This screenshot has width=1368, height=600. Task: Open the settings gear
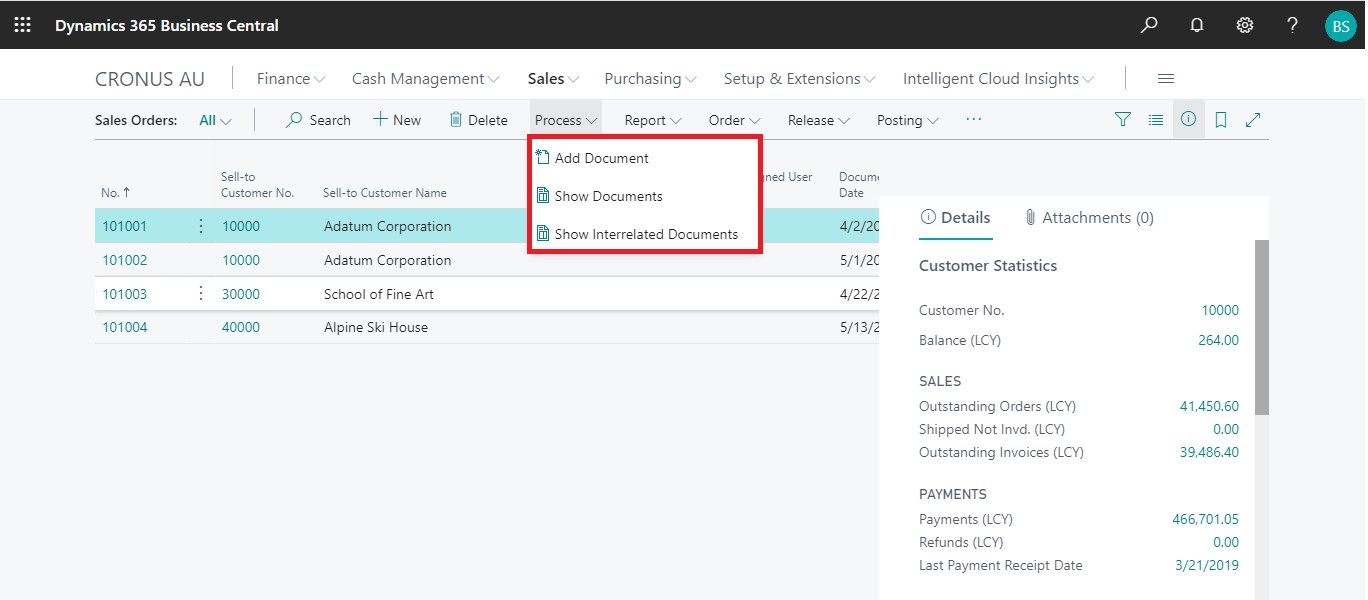(x=1245, y=25)
